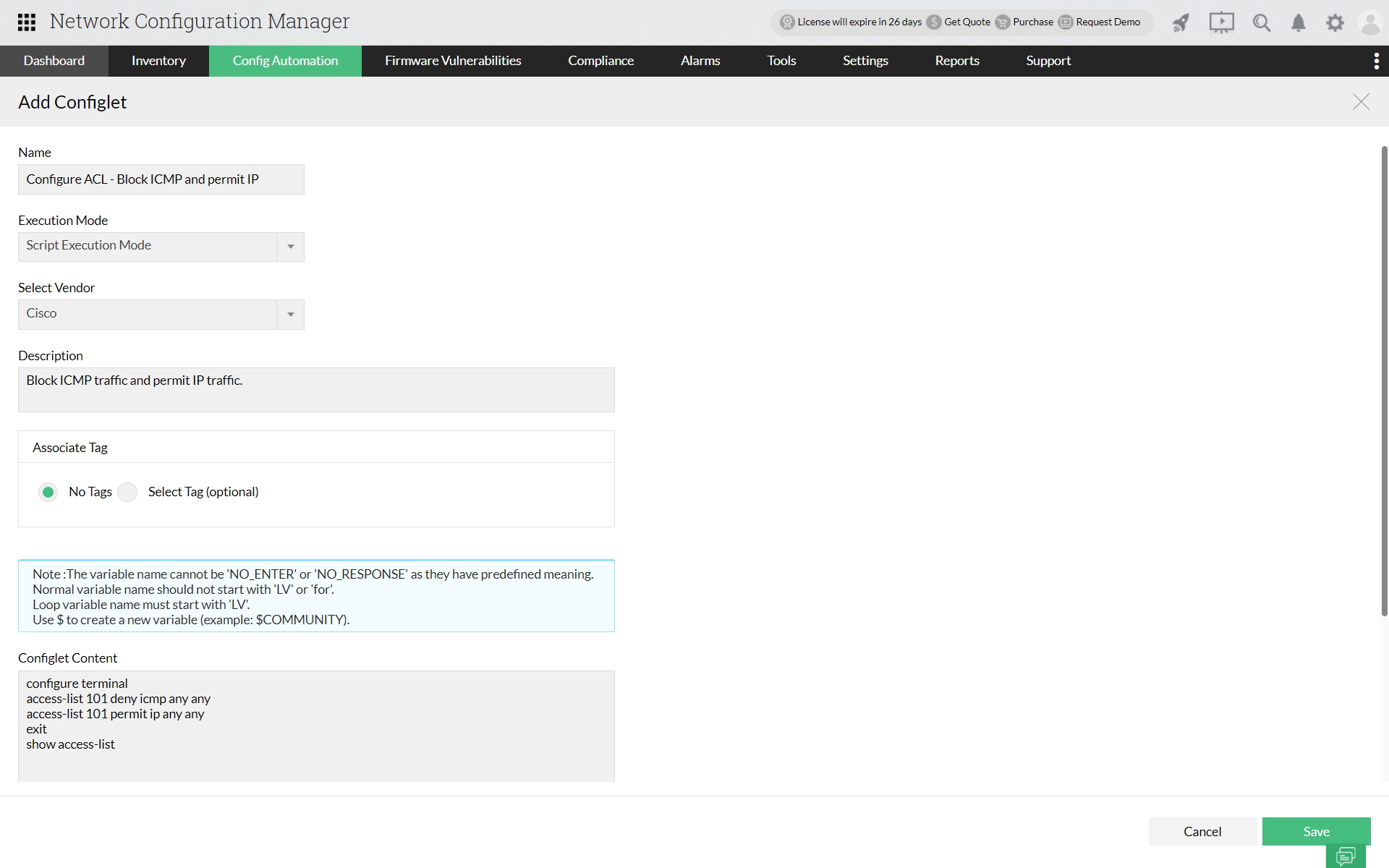Switch to the Dashboard tab
Image resolution: width=1389 pixels, height=868 pixels.
55,61
